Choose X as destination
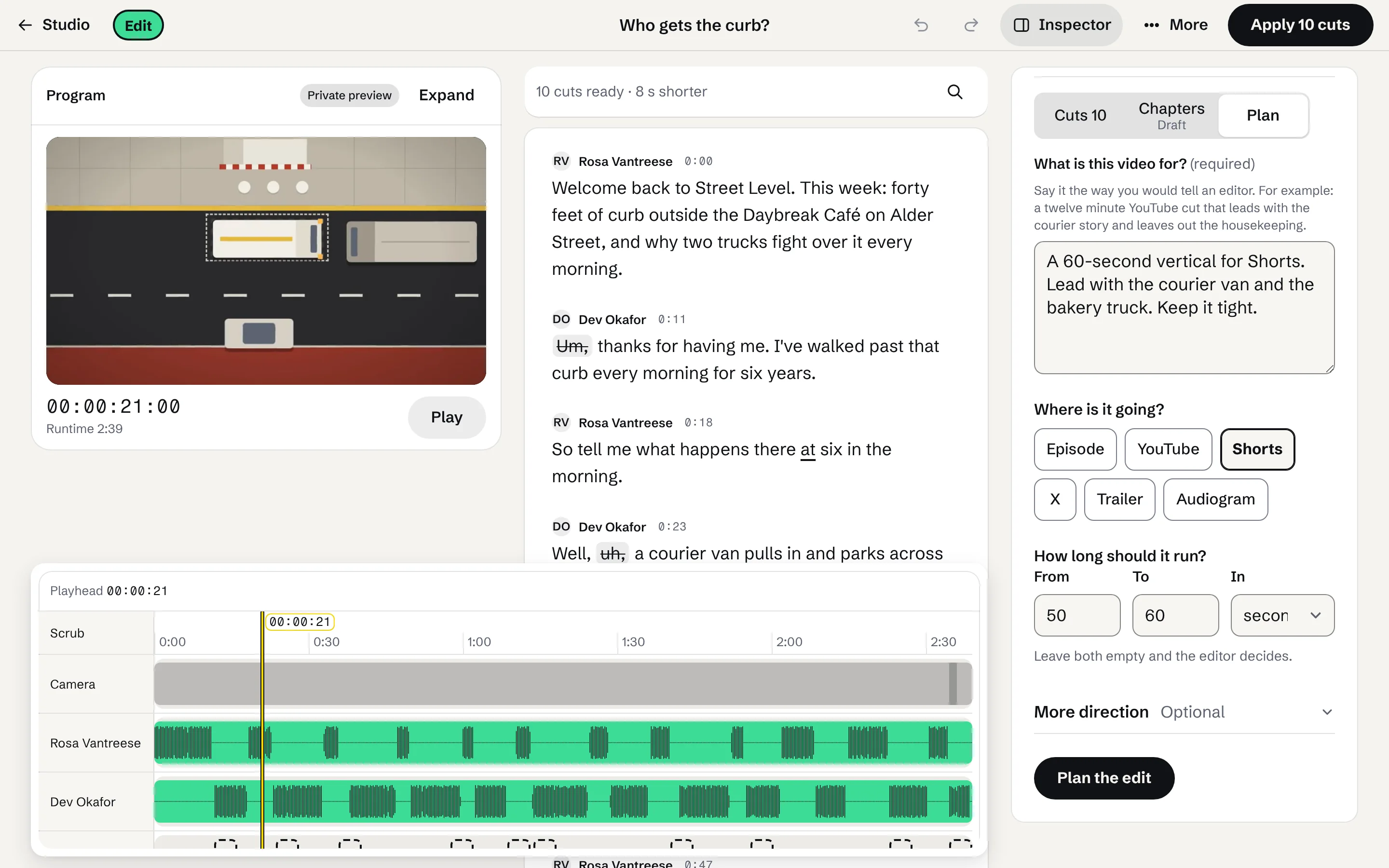This screenshot has height=868, width=1389. click(1055, 500)
